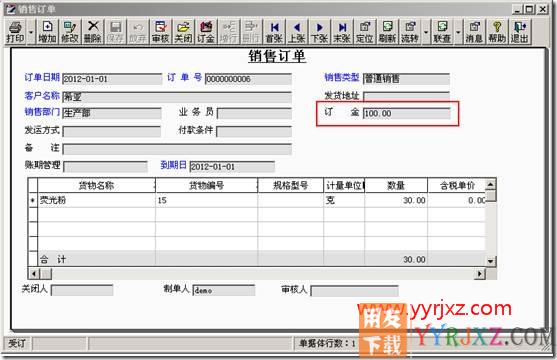Select the 荧光粉 cell in the table
The width and height of the screenshot is (557, 360).
96,200
